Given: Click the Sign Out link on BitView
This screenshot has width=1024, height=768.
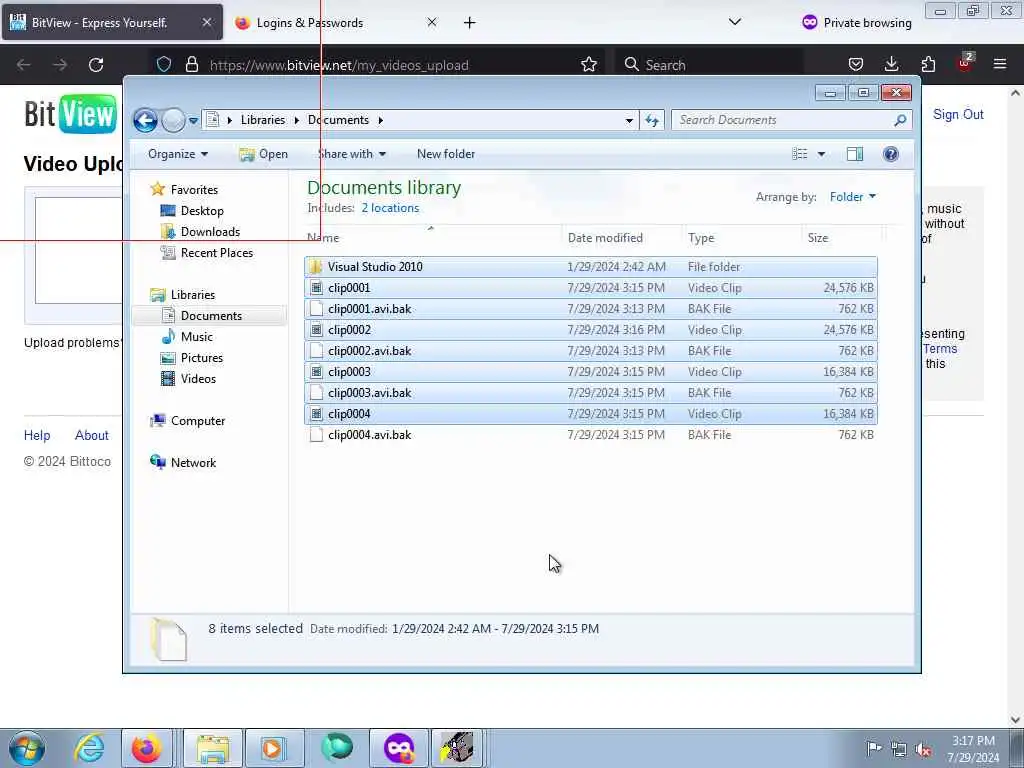Looking at the screenshot, I should pos(958,114).
